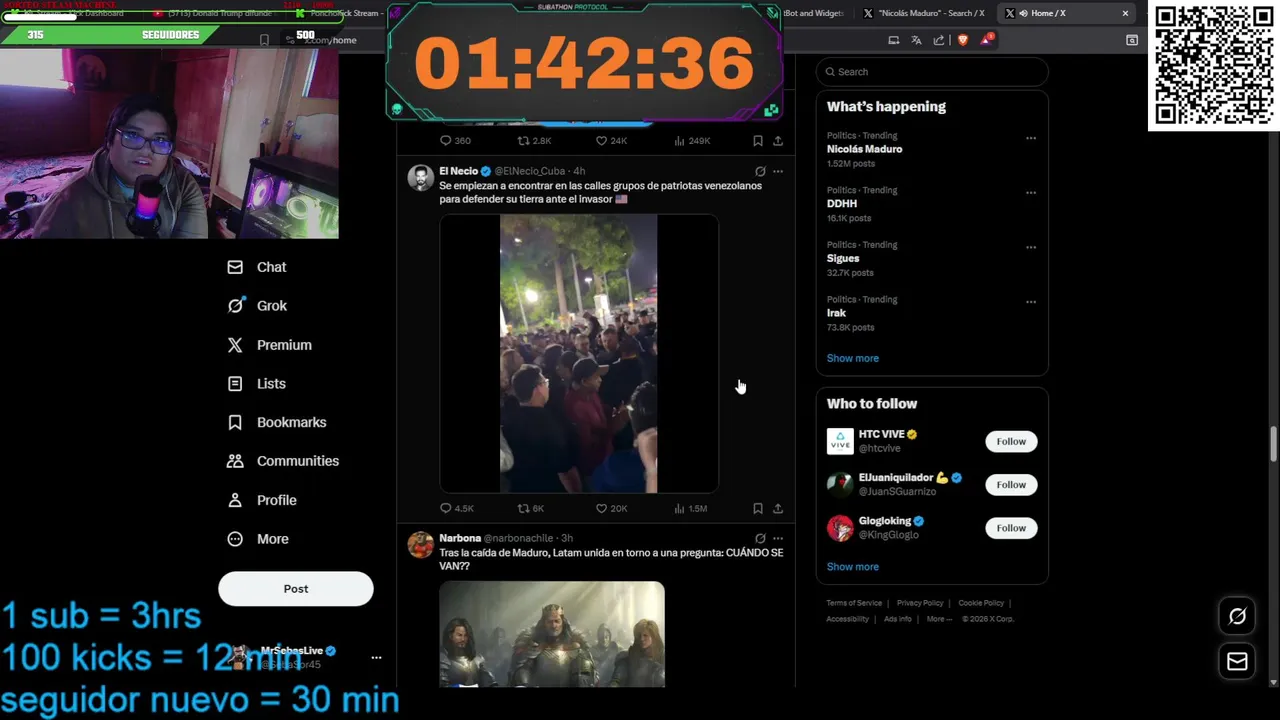Open Chat from the X sidebar
This screenshot has height=720, width=1280.
coord(258,267)
